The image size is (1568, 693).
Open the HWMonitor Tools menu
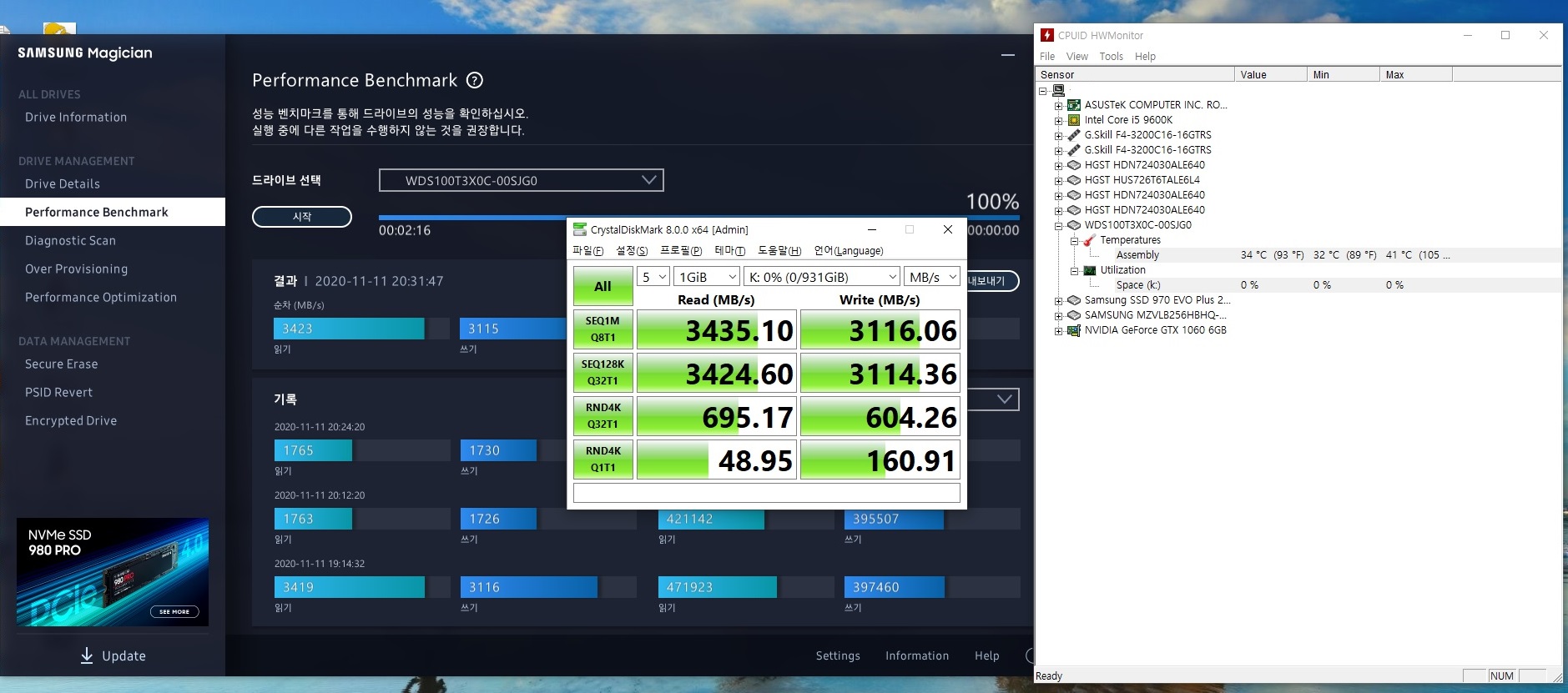coord(1111,57)
